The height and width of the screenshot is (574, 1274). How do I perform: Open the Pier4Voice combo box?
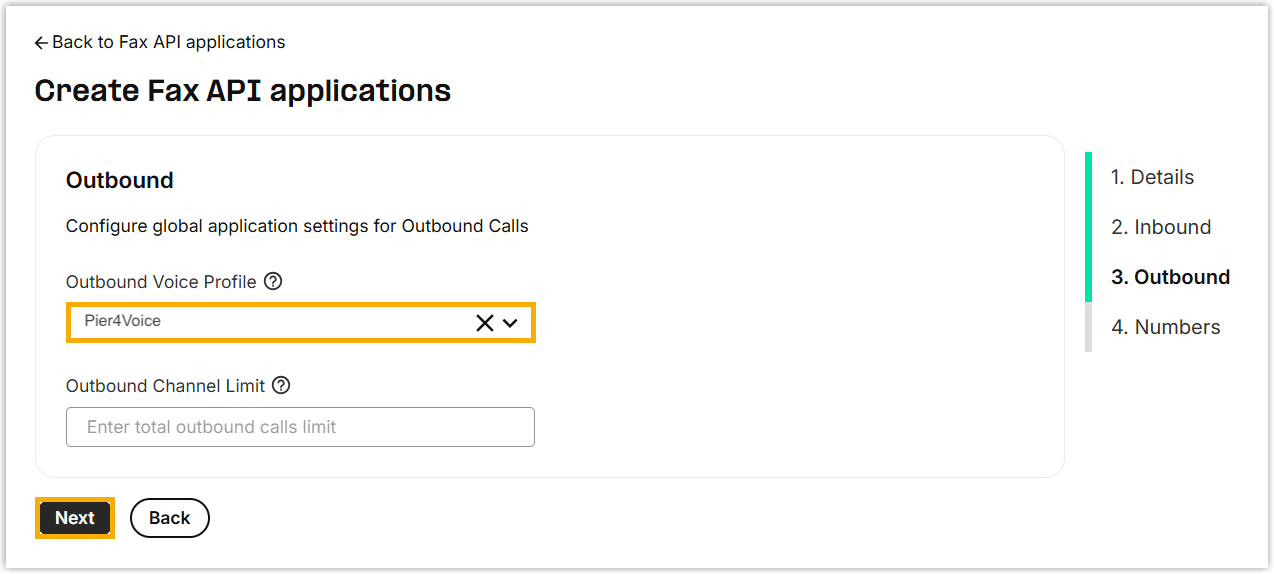(x=270, y=322)
